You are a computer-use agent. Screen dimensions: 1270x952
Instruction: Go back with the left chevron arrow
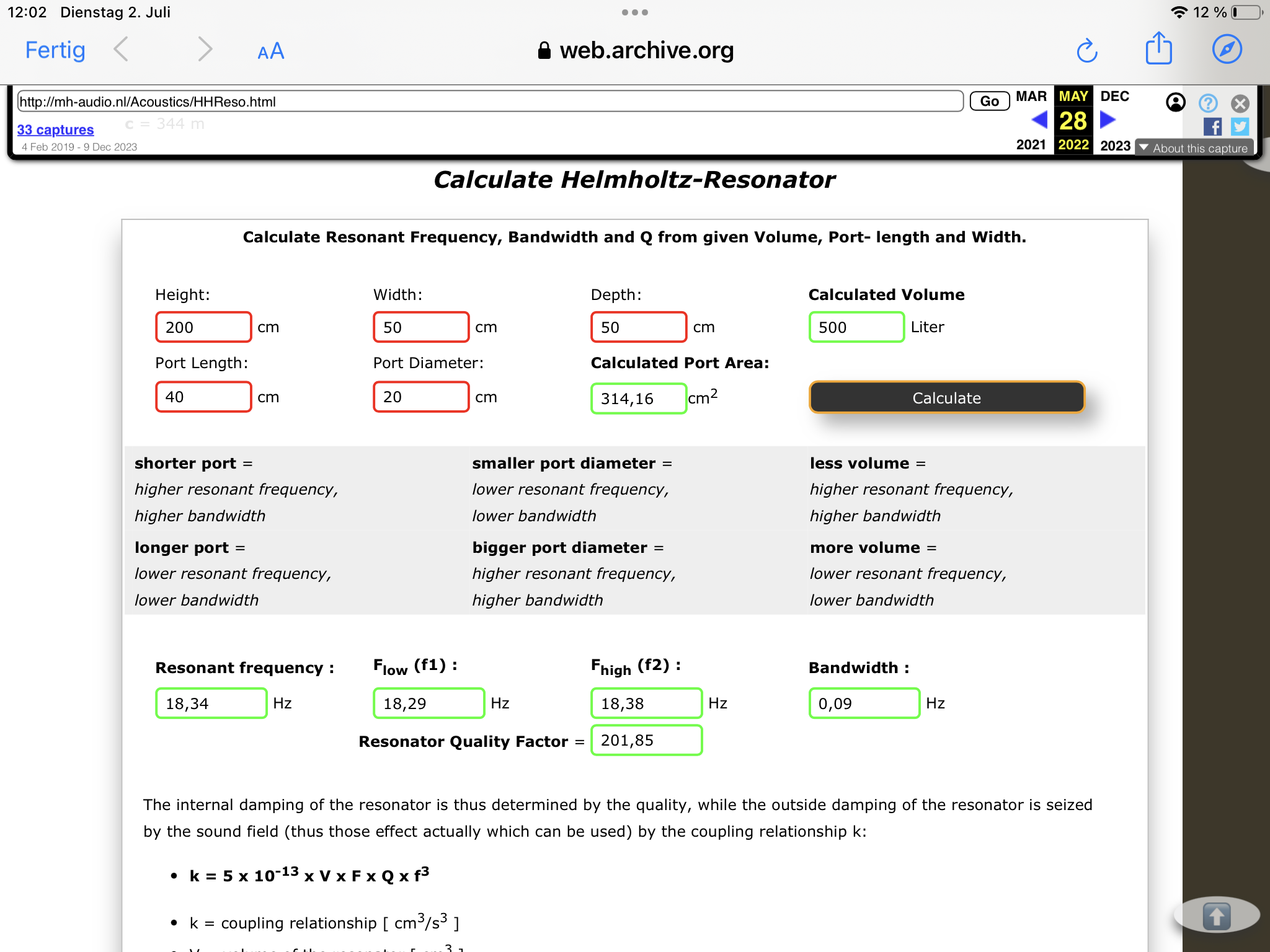pos(121,50)
